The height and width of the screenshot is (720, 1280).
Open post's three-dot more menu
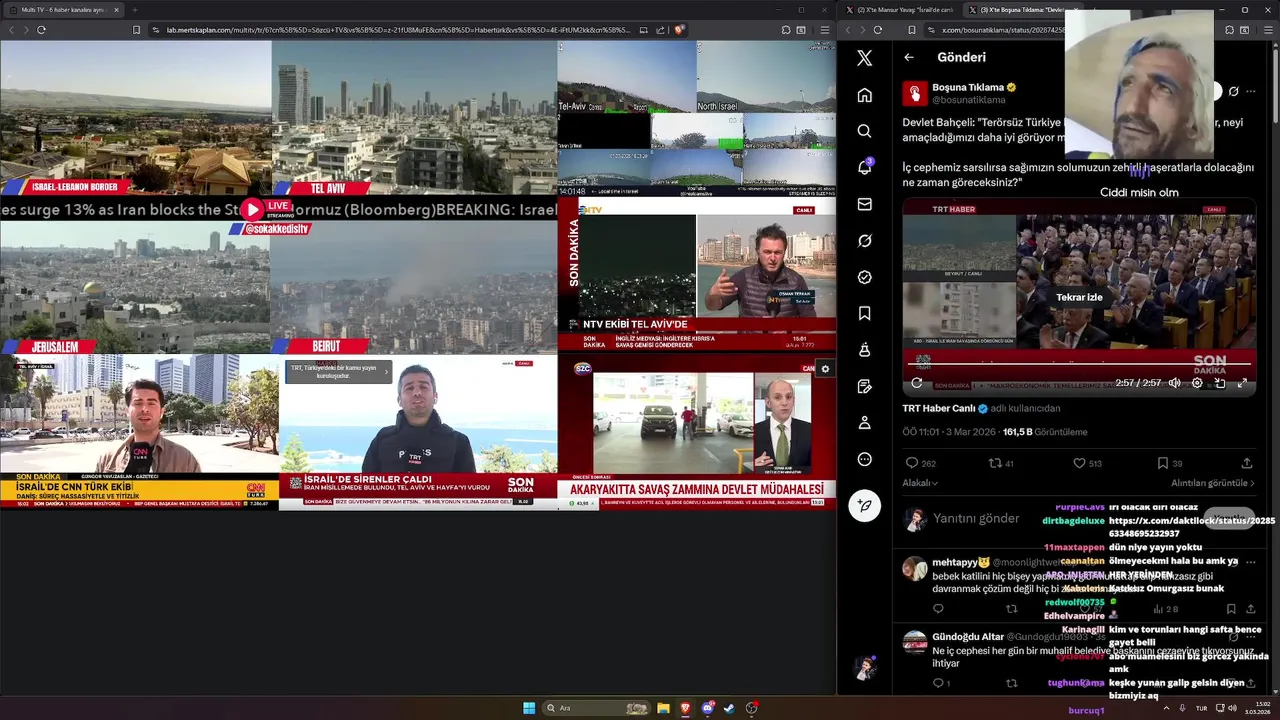[1250, 91]
